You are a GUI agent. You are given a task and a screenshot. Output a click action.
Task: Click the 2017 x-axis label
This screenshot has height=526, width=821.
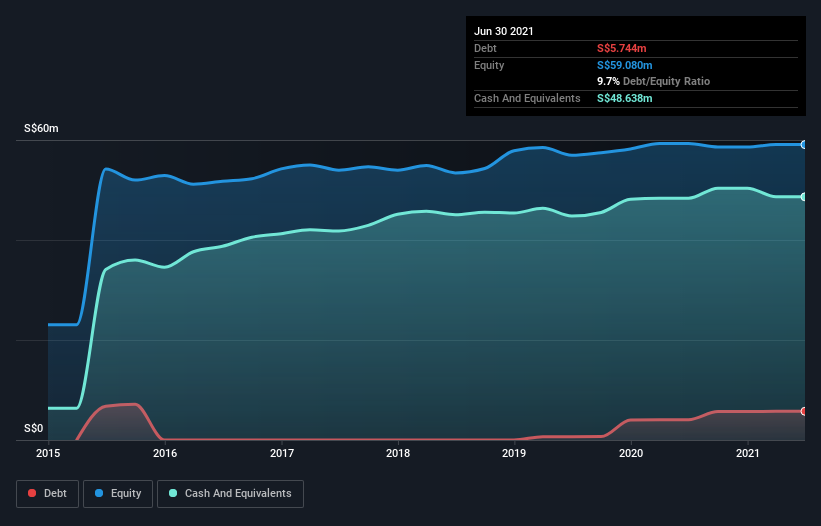point(282,453)
